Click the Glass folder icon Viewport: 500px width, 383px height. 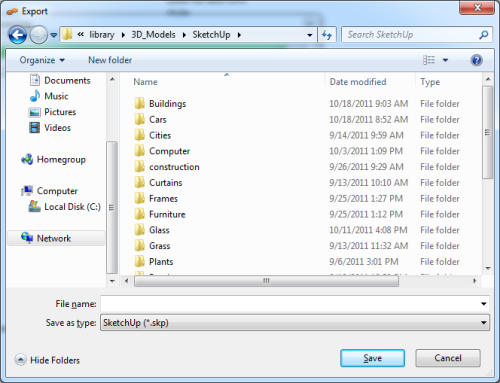140,230
